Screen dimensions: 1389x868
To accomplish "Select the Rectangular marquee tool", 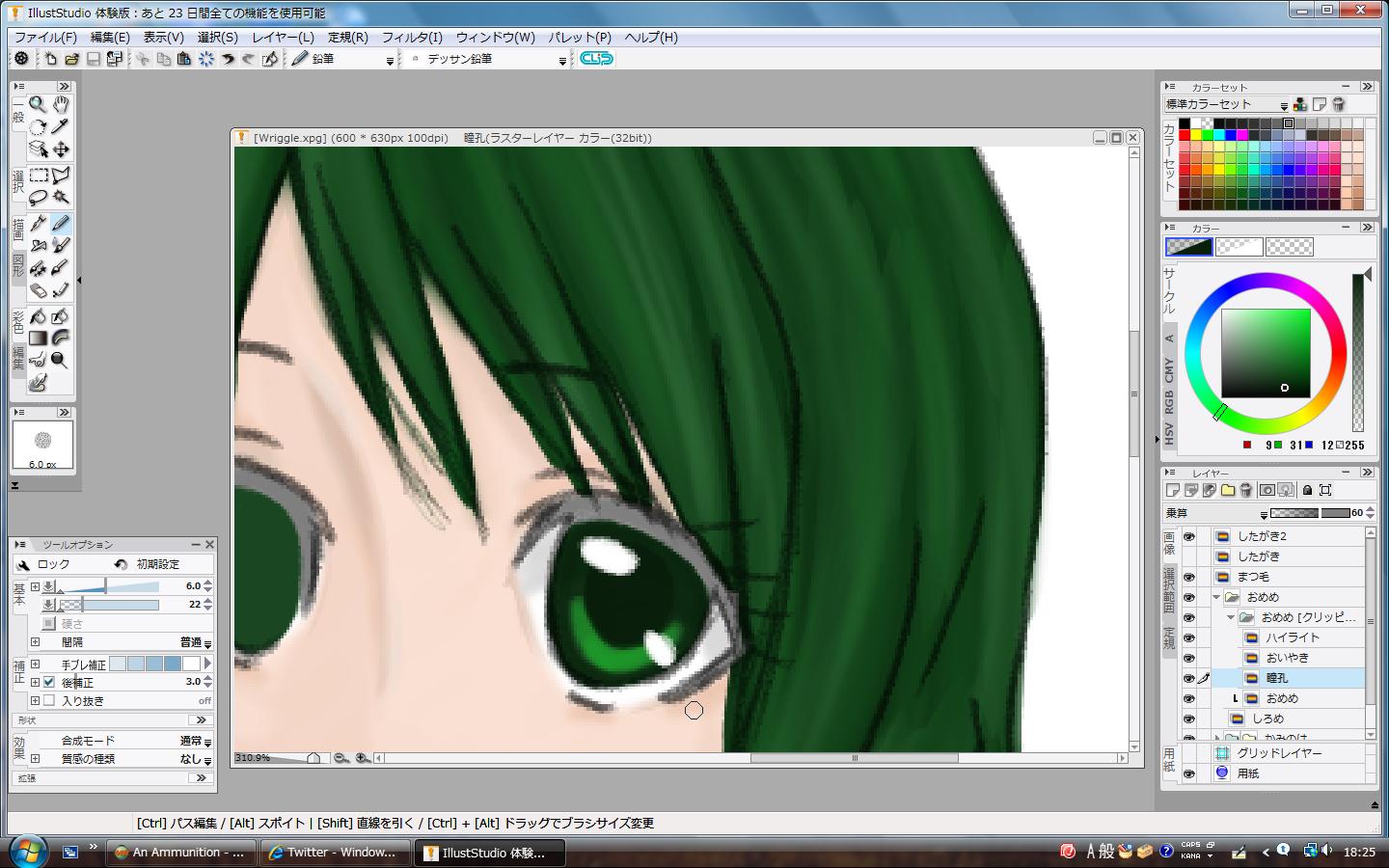I will pos(38,176).
